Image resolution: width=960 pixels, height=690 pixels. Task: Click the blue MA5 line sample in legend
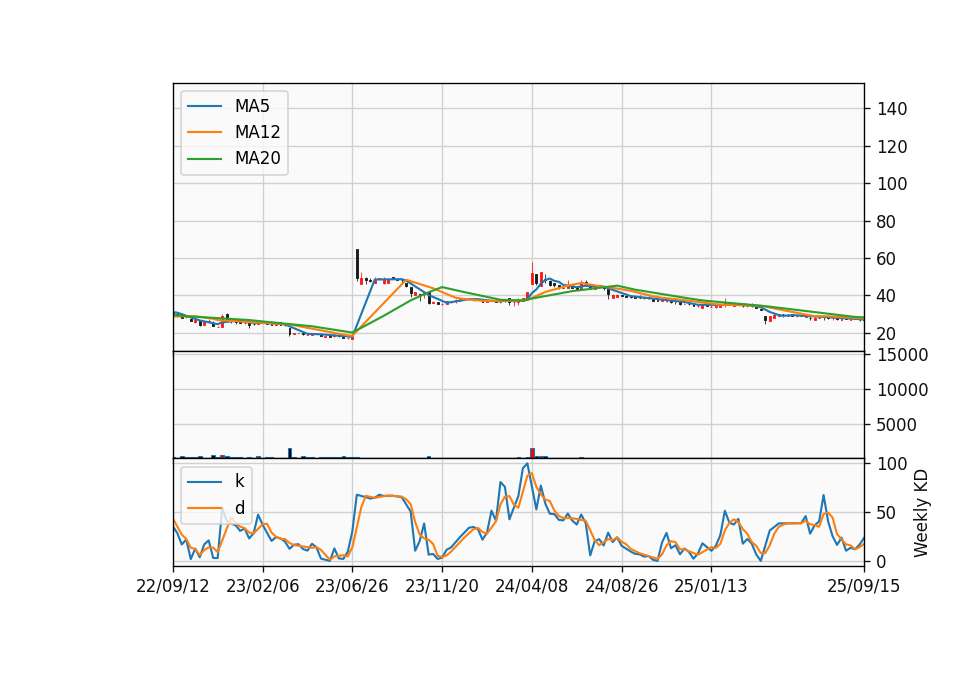tap(204, 106)
